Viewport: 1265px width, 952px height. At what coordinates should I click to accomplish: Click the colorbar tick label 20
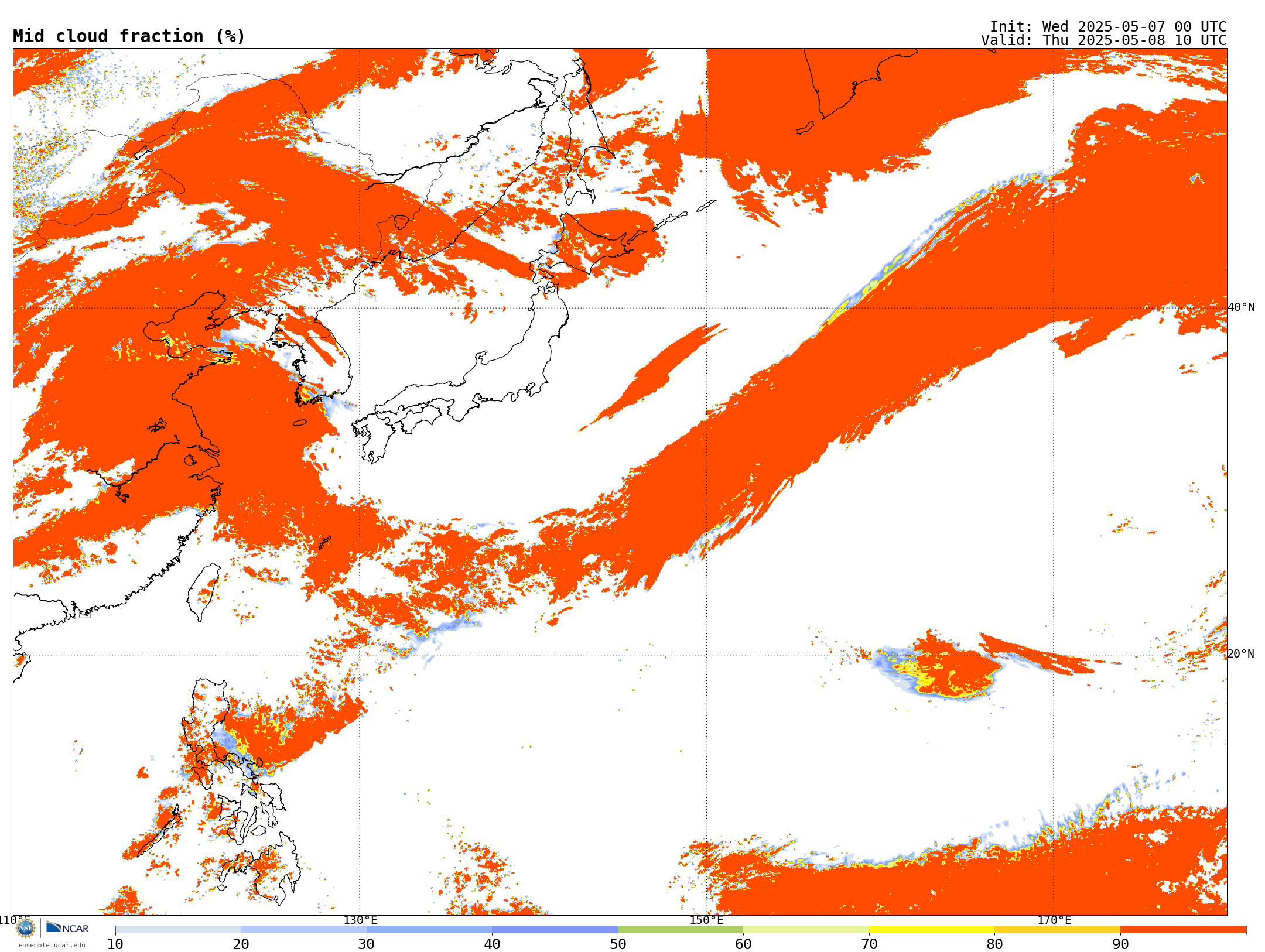pos(241,944)
